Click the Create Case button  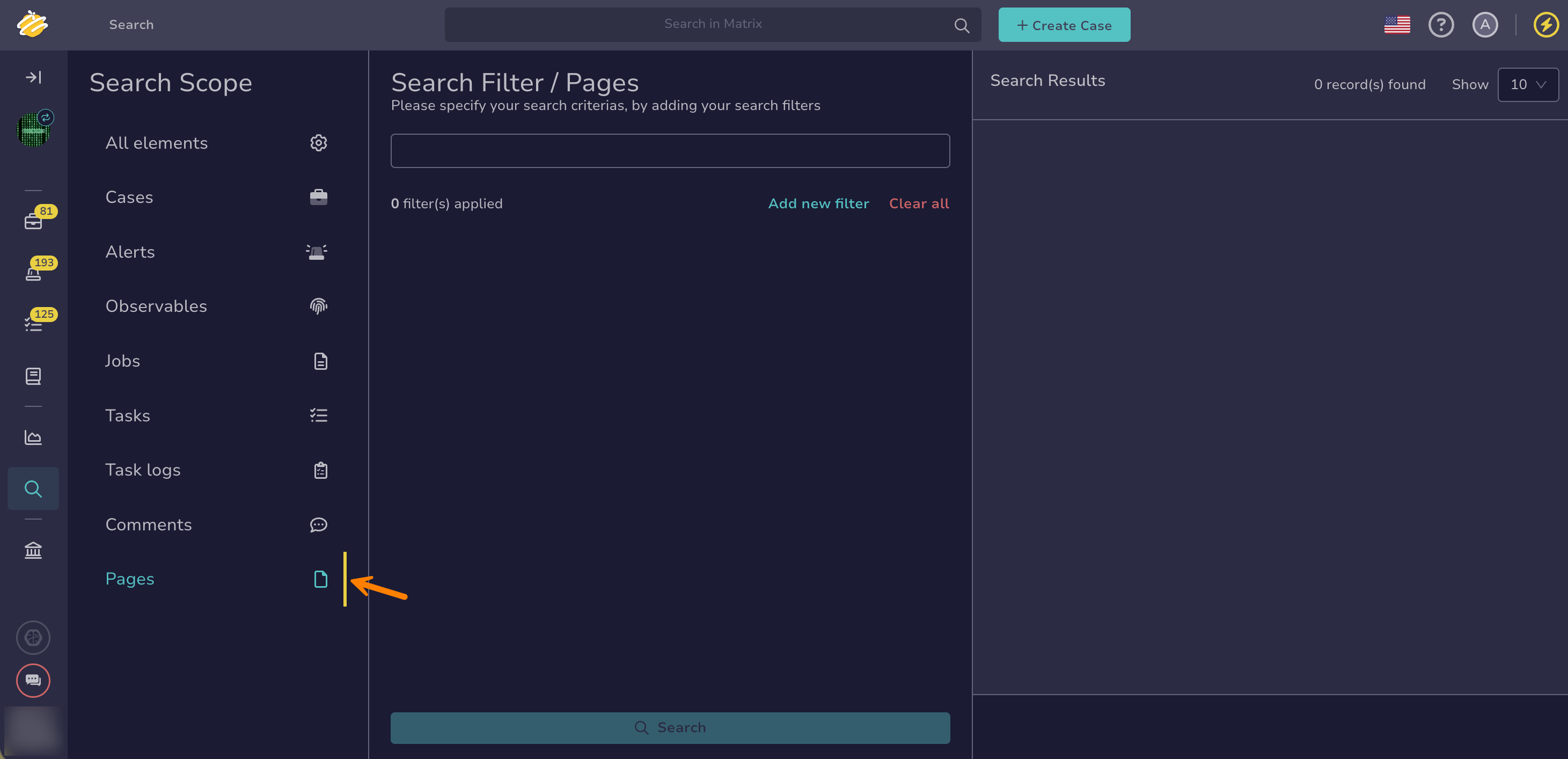(x=1064, y=25)
